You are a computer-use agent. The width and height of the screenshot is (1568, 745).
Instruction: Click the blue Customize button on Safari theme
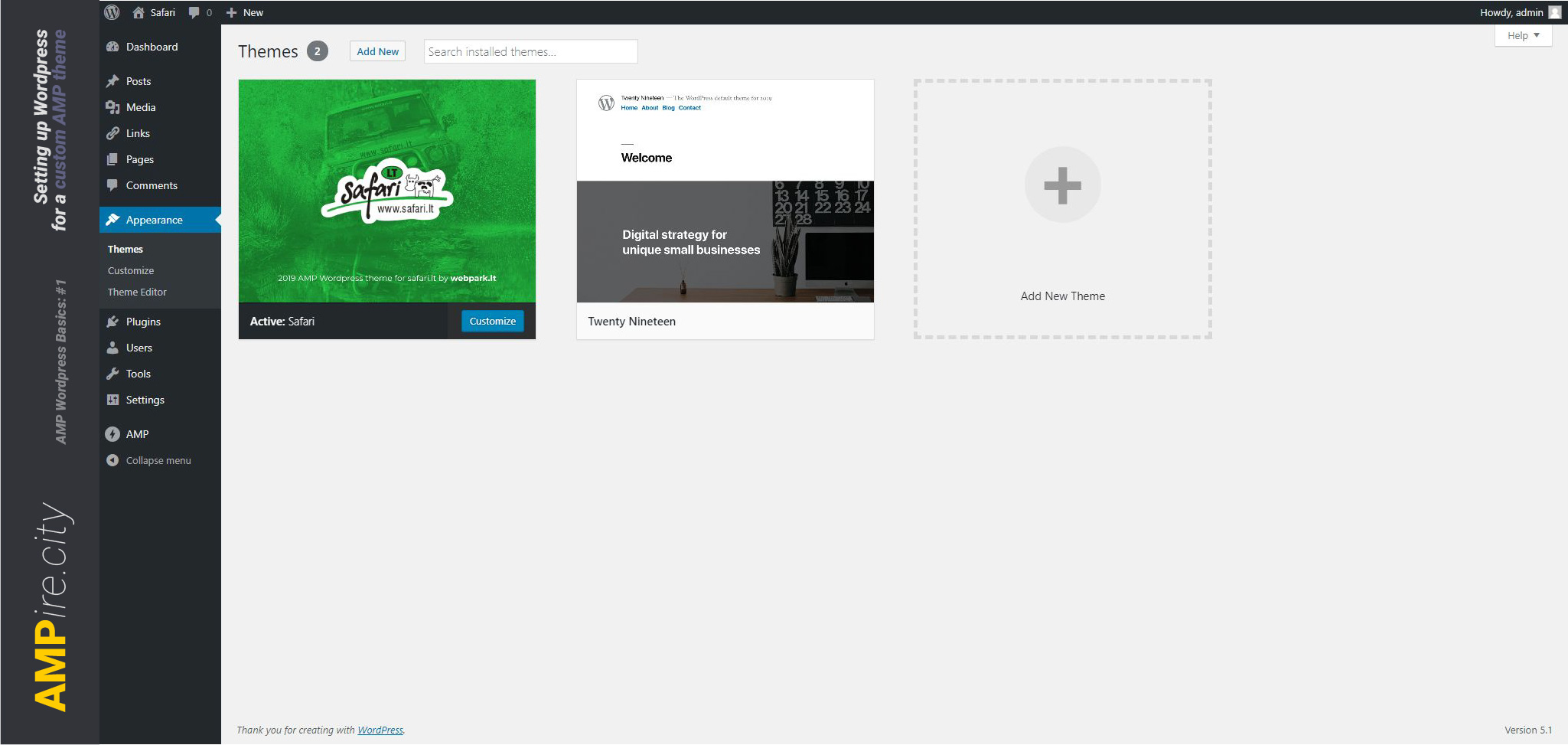click(493, 321)
